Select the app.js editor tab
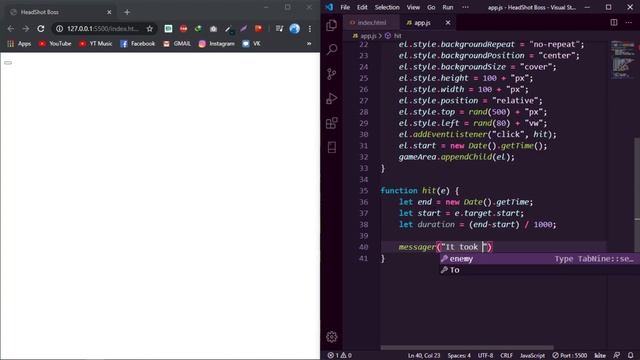The width and height of the screenshot is (640, 360). coord(422,22)
